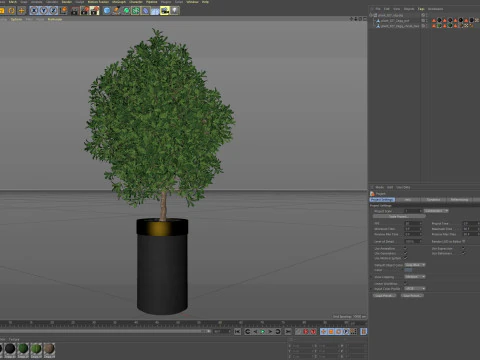Toggle Use Generators checkbox
Screen dimensions: 480x360
tap(405, 253)
